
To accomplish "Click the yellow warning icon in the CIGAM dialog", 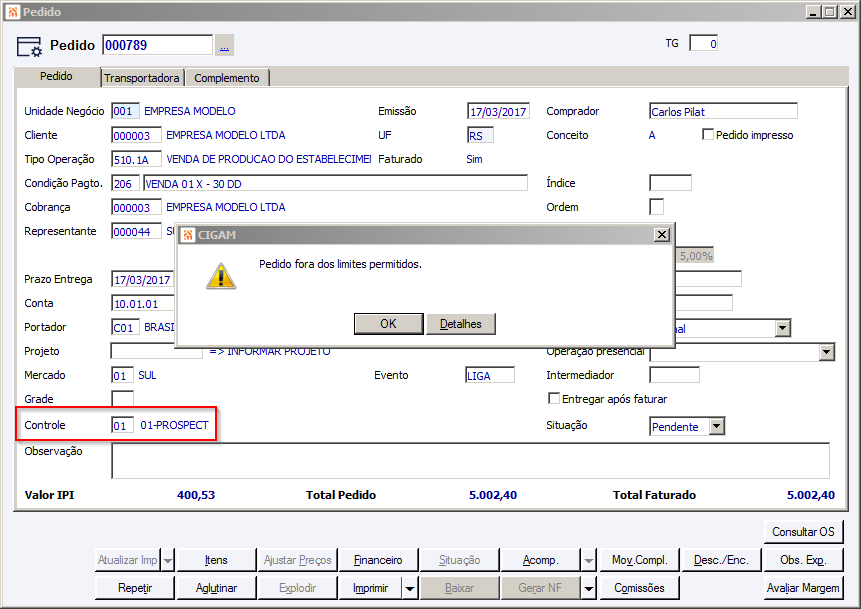I will 221,276.
